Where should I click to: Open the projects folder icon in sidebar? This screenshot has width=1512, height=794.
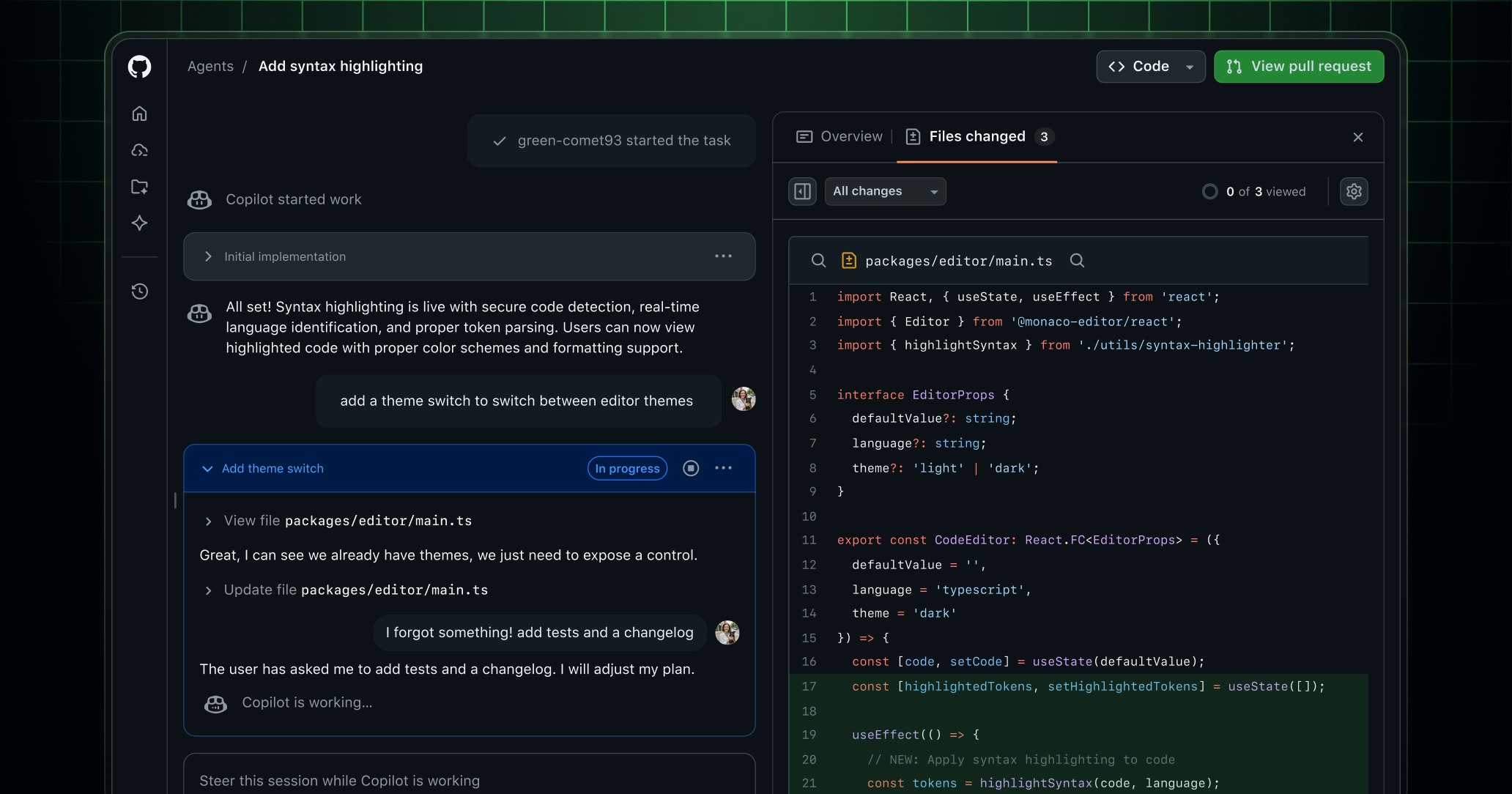(139, 187)
